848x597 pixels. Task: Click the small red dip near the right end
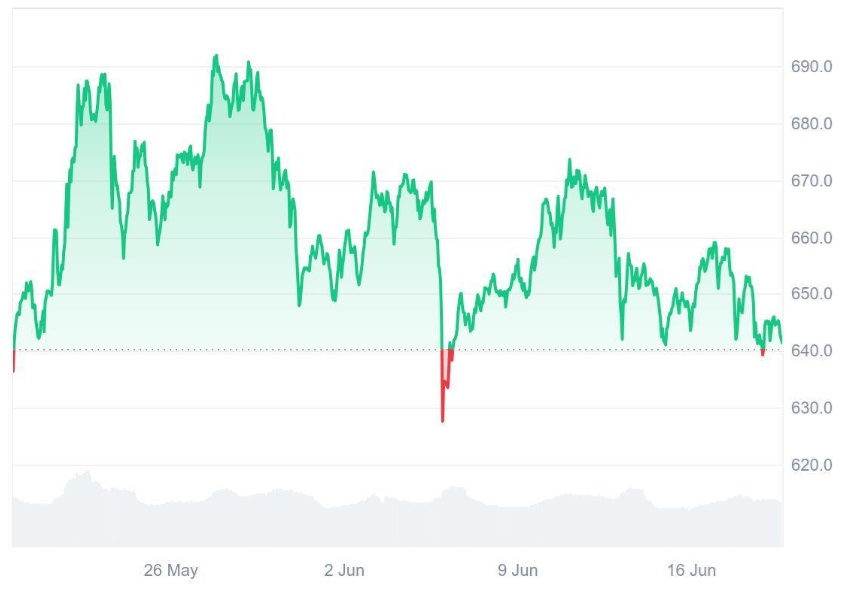click(x=763, y=354)
